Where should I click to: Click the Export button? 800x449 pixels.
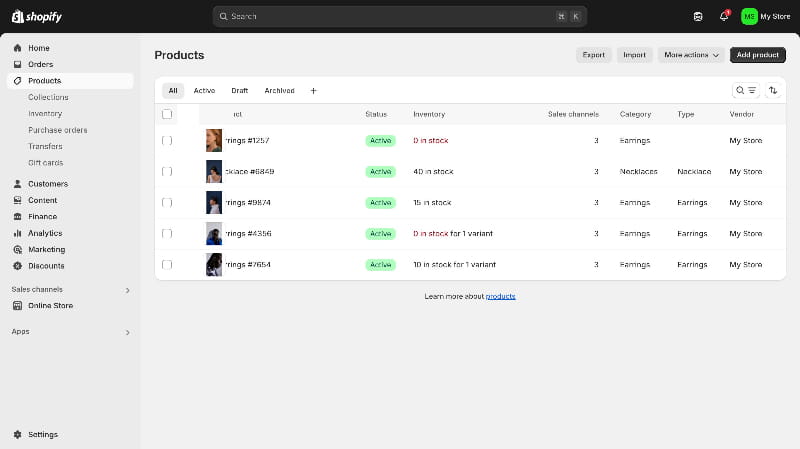point(593,55)
